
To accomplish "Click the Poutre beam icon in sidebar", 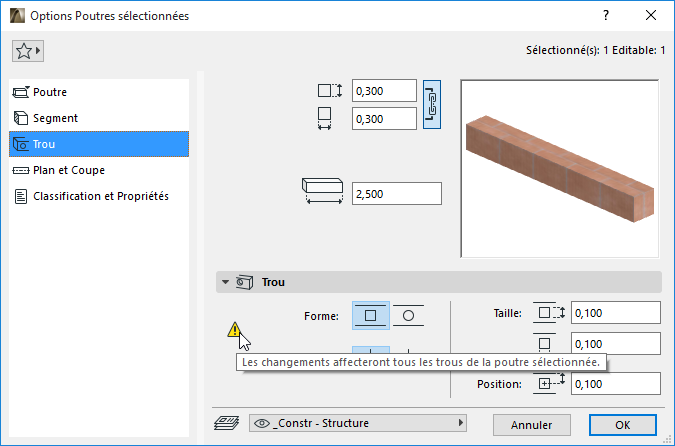I will click(21, 92).
